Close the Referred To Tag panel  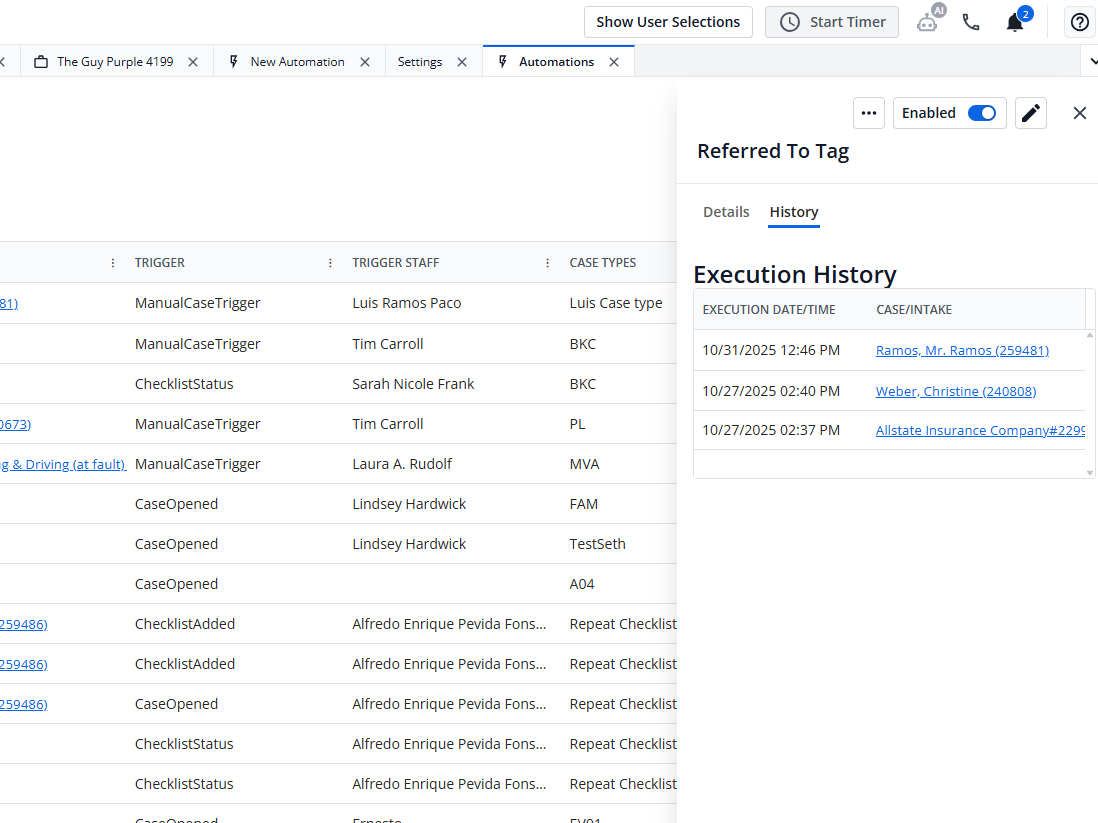point(1080,113)
